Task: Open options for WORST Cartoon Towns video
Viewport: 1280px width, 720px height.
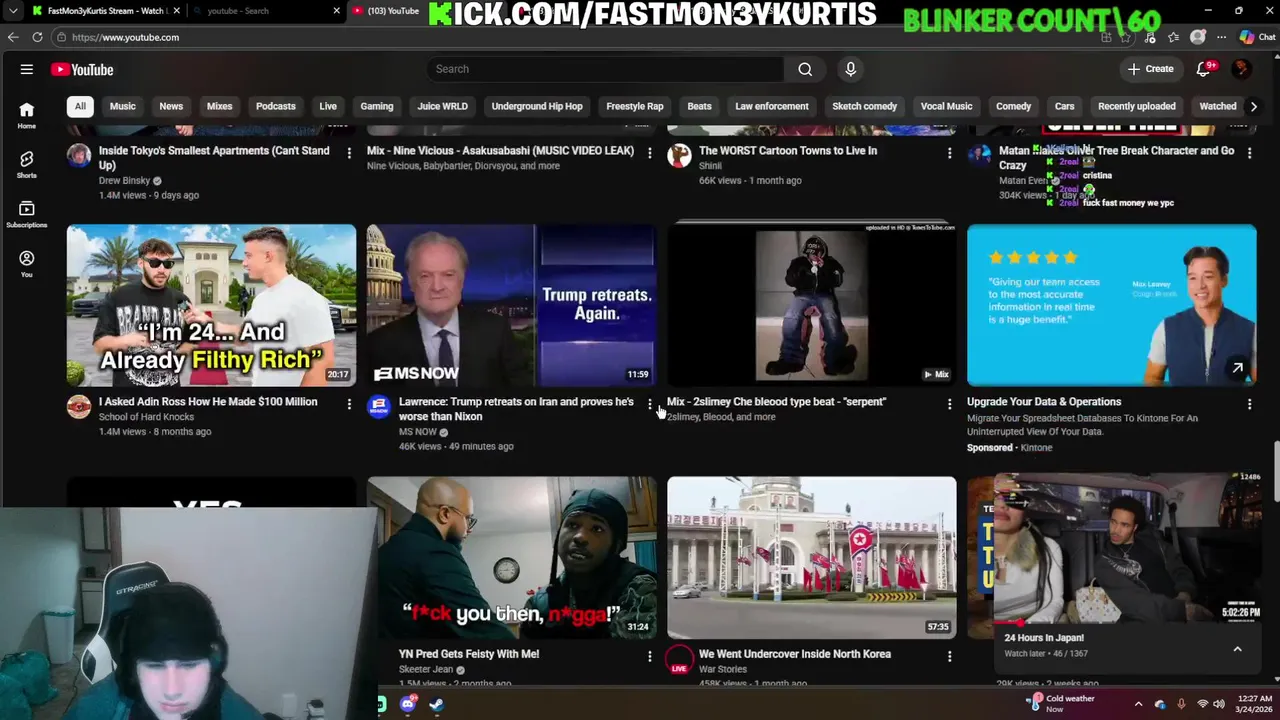Action: click(x=949, y=153)
